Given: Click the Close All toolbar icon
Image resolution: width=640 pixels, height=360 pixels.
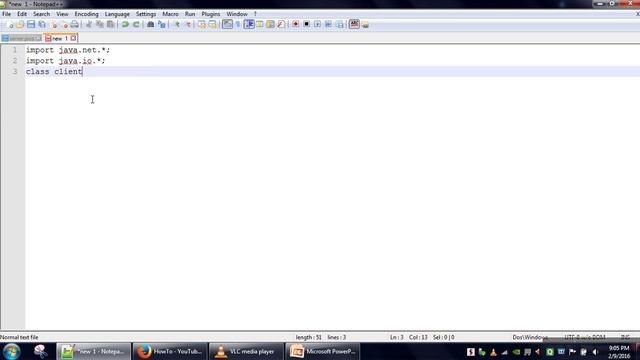Looking at the screenshot, I should pyautogui.click(x=64, y=25).
